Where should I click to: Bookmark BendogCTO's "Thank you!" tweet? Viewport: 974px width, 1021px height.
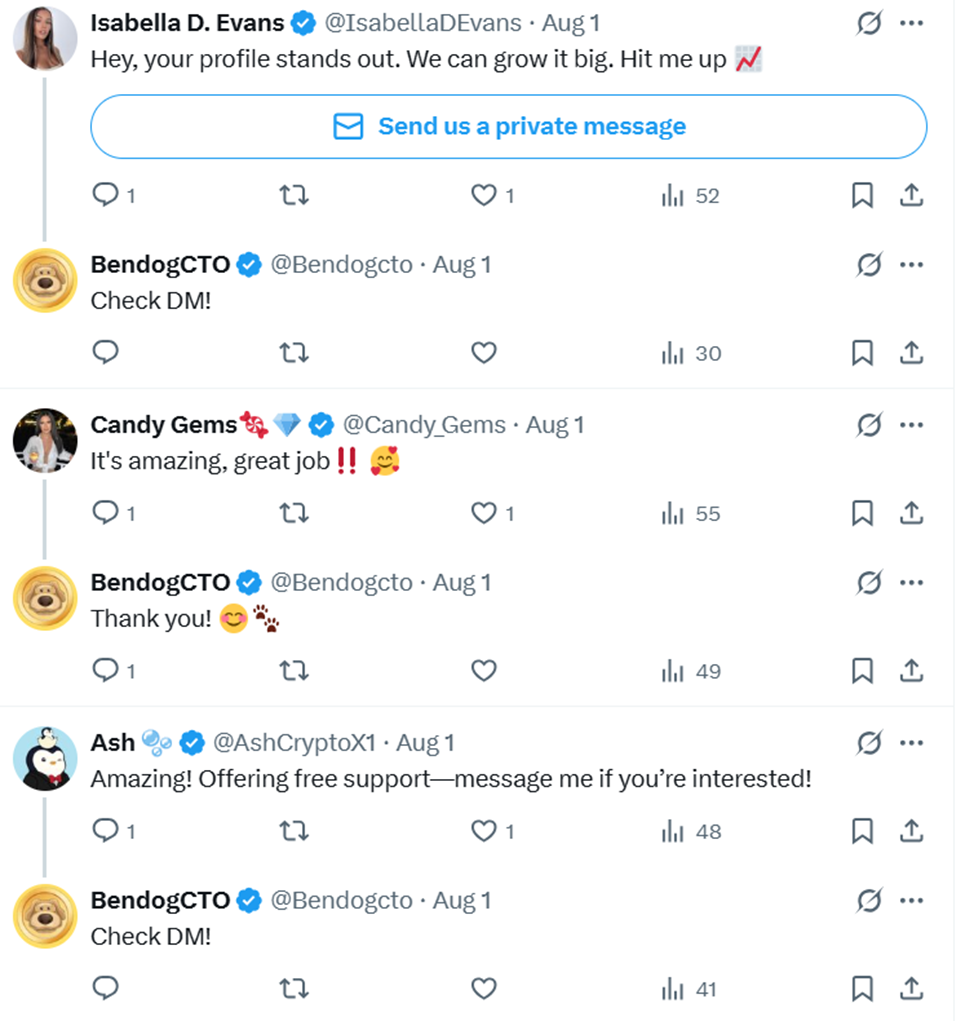(x=862, y=671)
